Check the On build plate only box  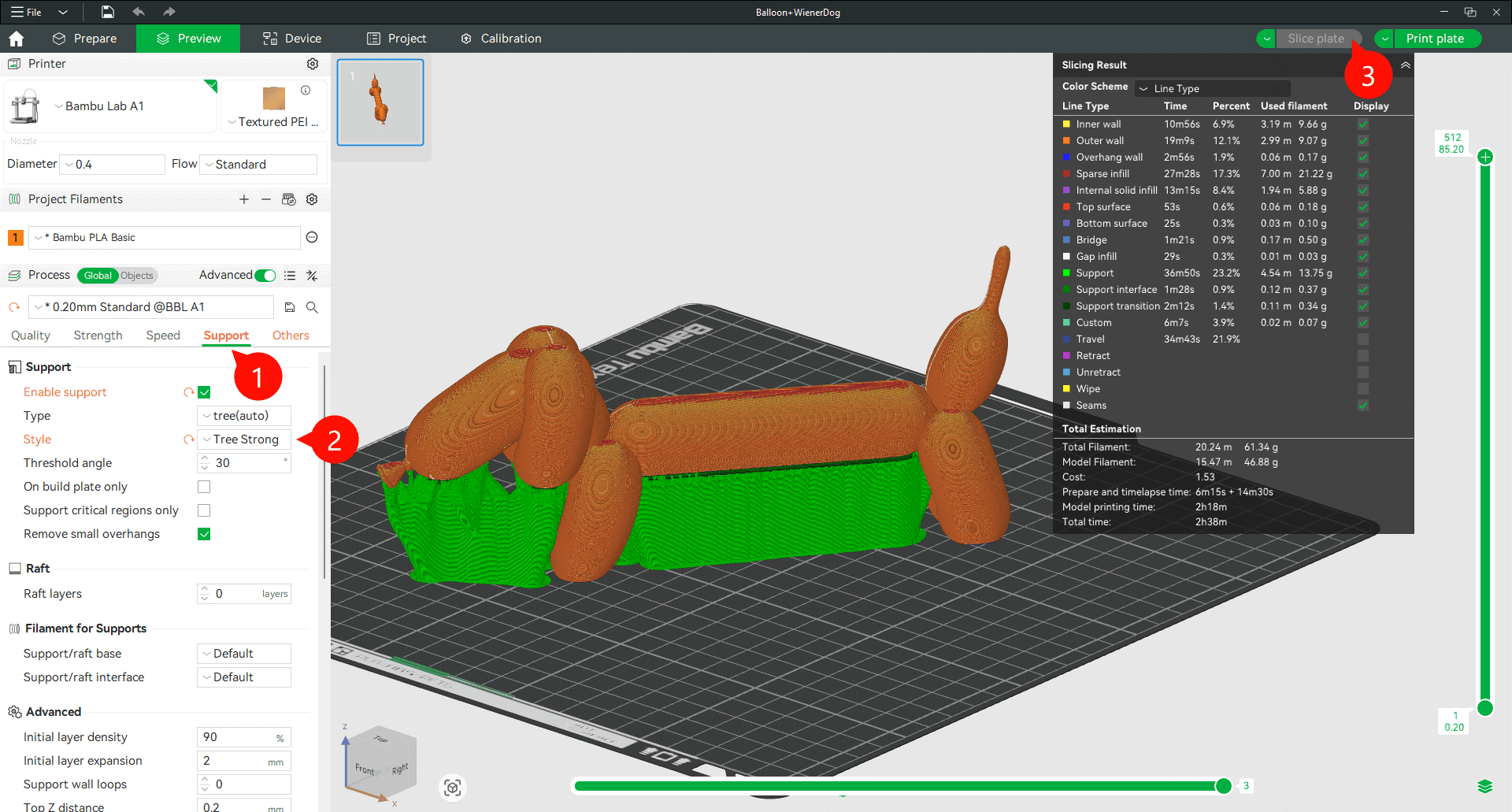point(204,487)
